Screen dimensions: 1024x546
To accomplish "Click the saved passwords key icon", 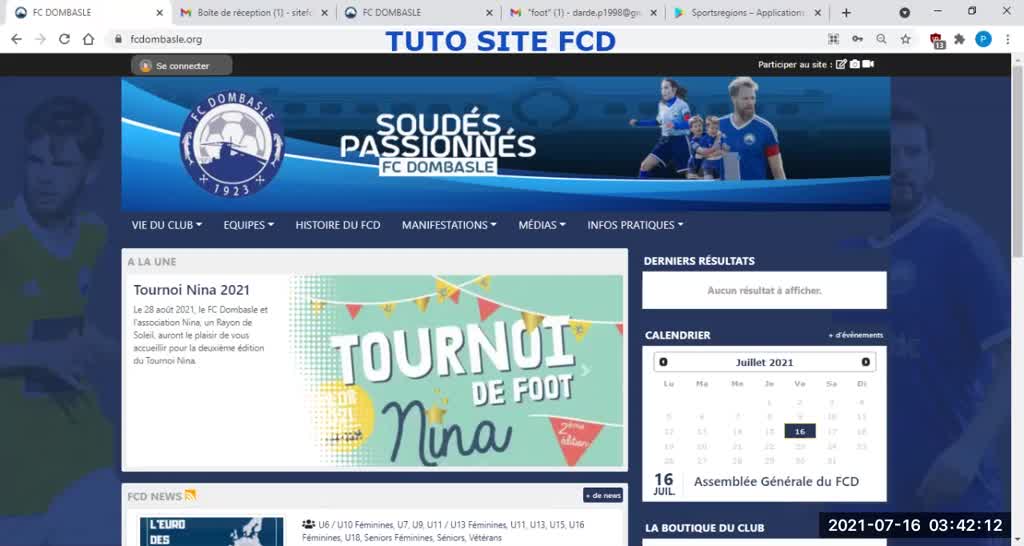I will (857, 39).
